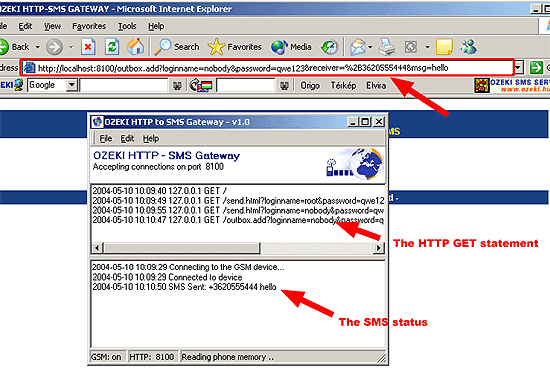Select the log line with 'outbox.add?loginname=nobody'

click(238, 220)
